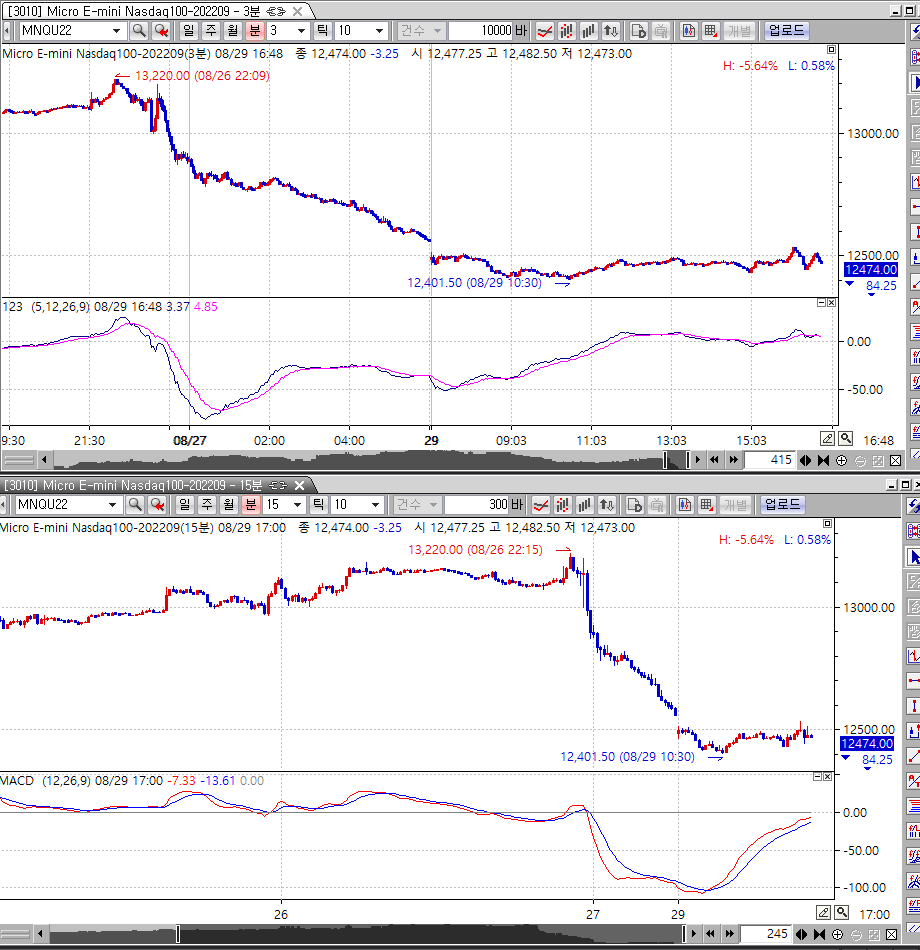Close the 123 indicator pane with its X
Screen dimensions: 920x950
832,303
